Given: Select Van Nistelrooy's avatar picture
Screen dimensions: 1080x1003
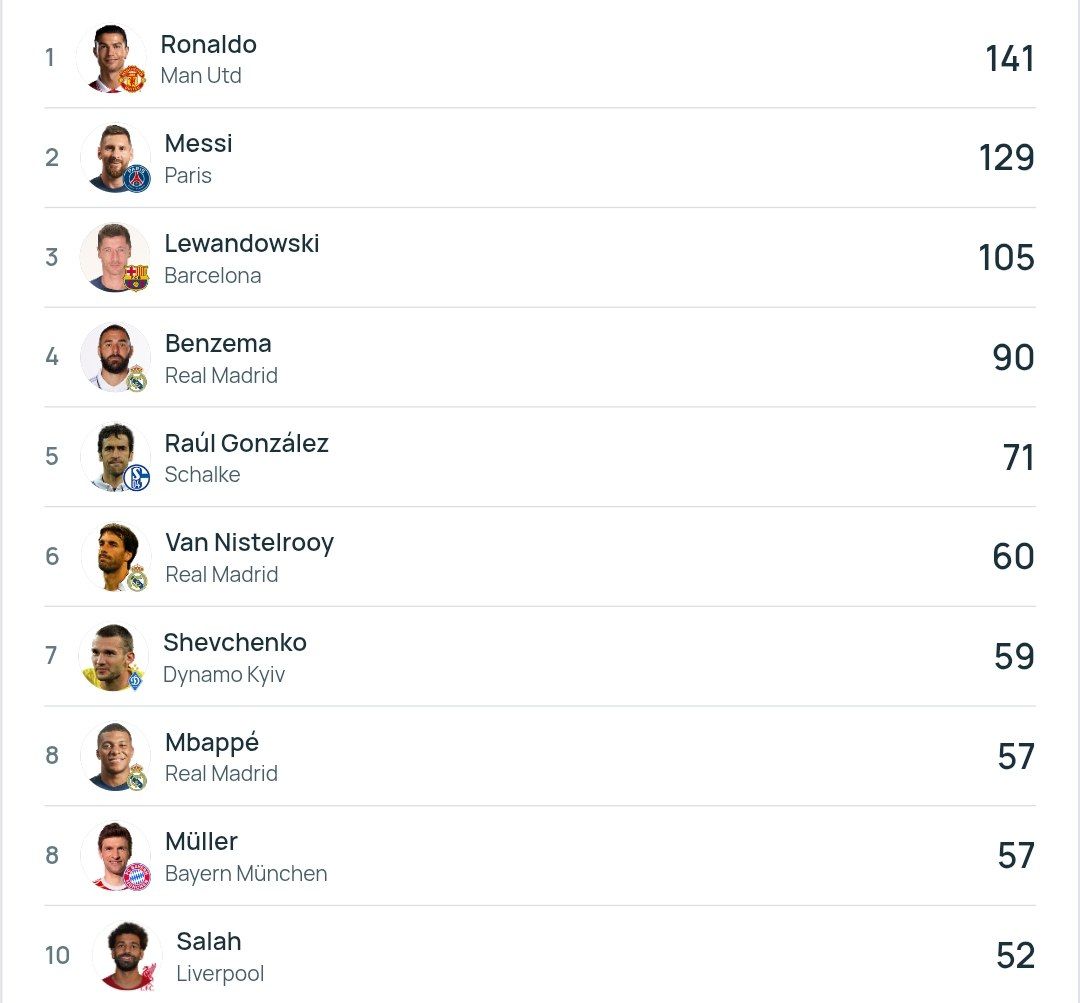Looking at the screenshot, I should pyautogui.click(x=113, y=554).
